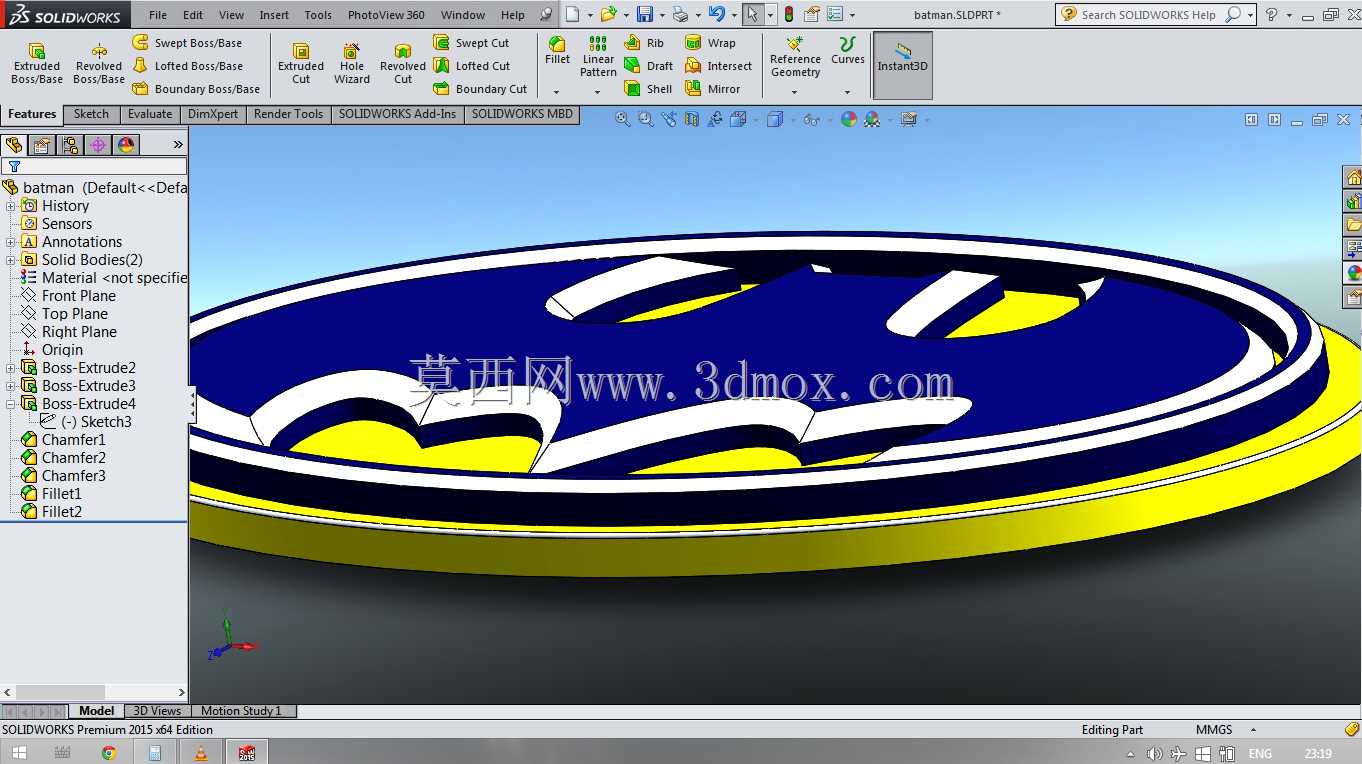
Task: Open the Curves tools
Action: 848,50
